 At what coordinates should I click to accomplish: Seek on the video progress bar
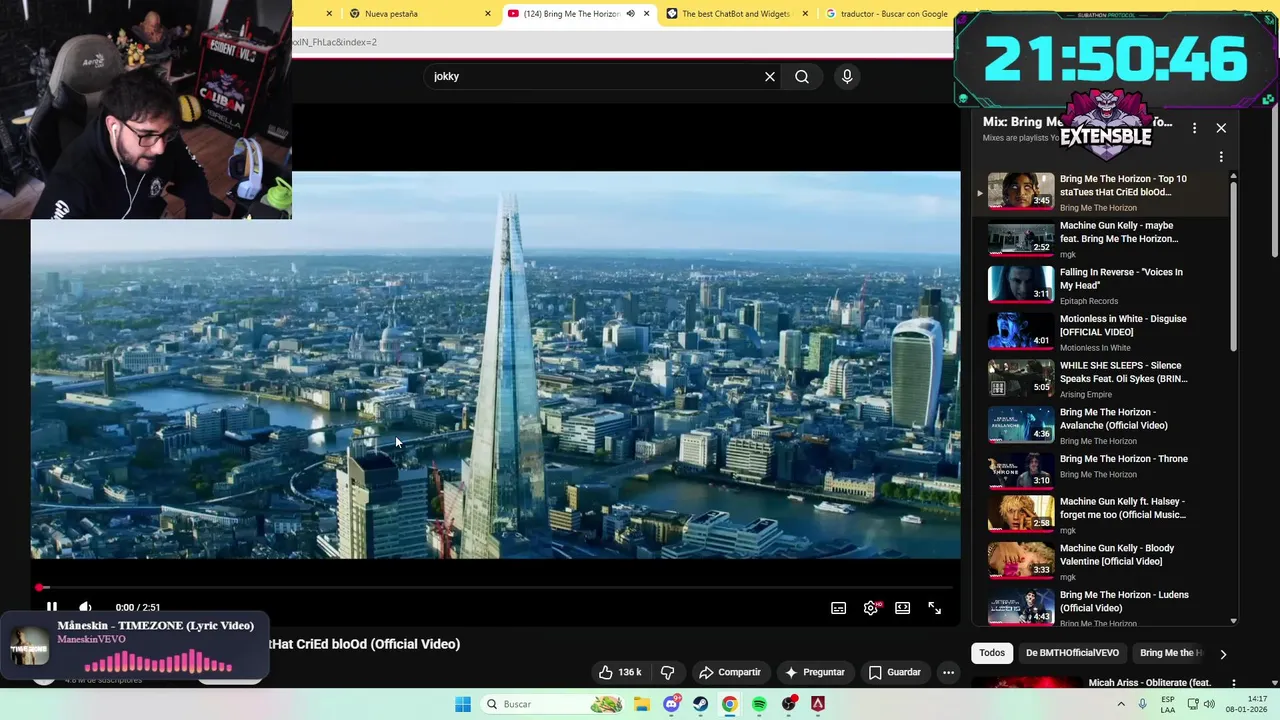(495, 587)
